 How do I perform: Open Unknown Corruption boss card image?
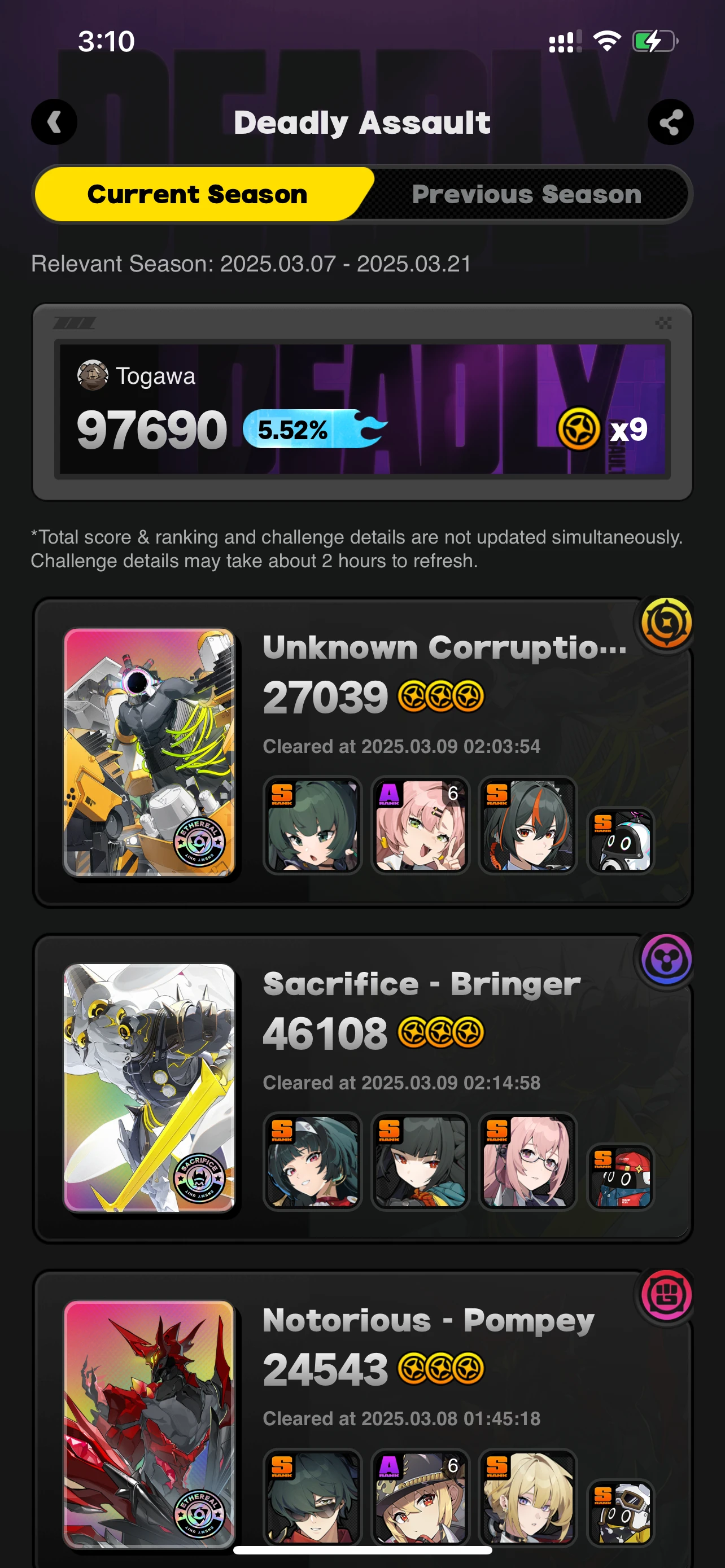pos(149,752)
